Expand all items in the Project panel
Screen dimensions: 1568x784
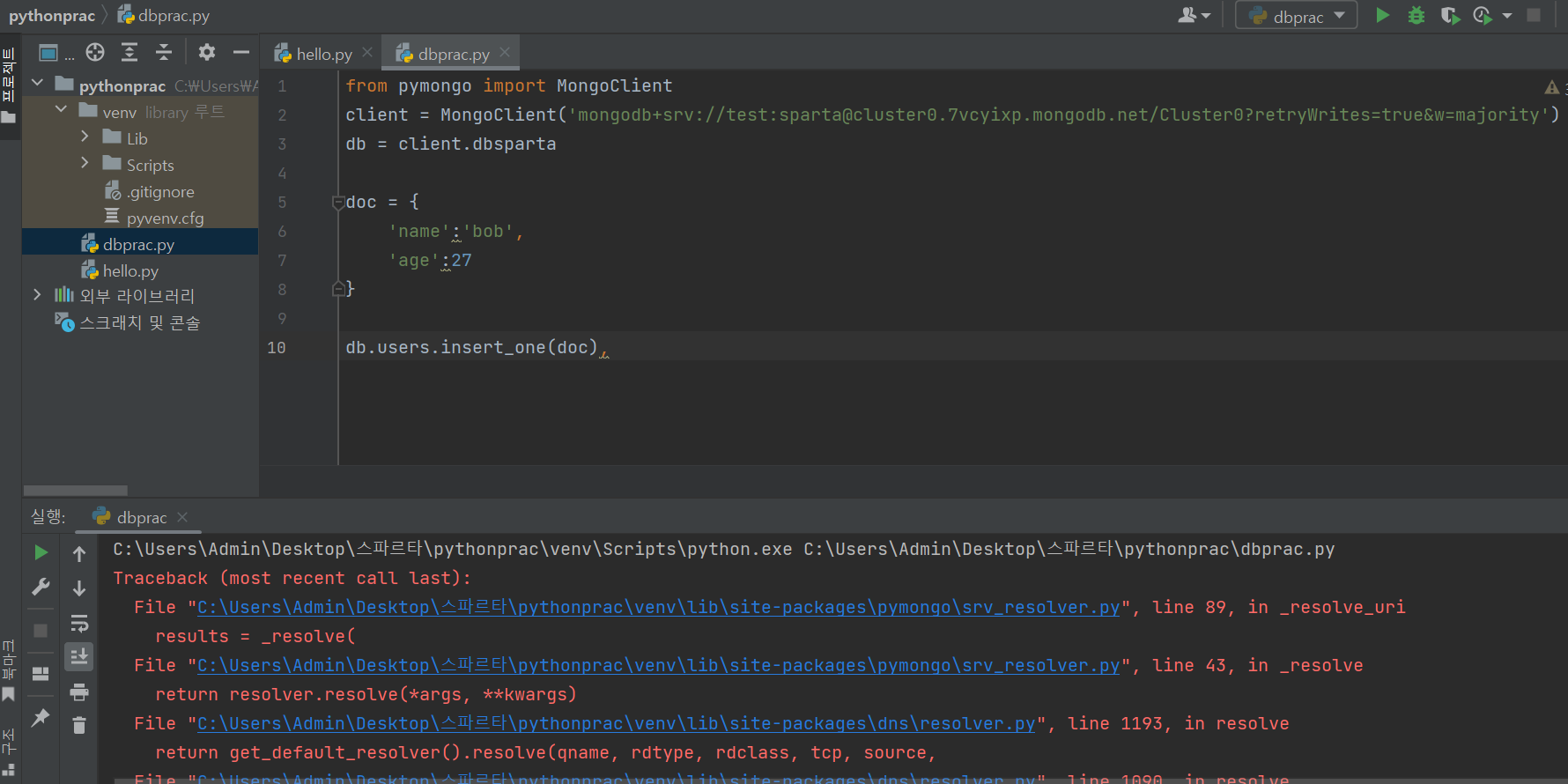click(x=129, y=52)
